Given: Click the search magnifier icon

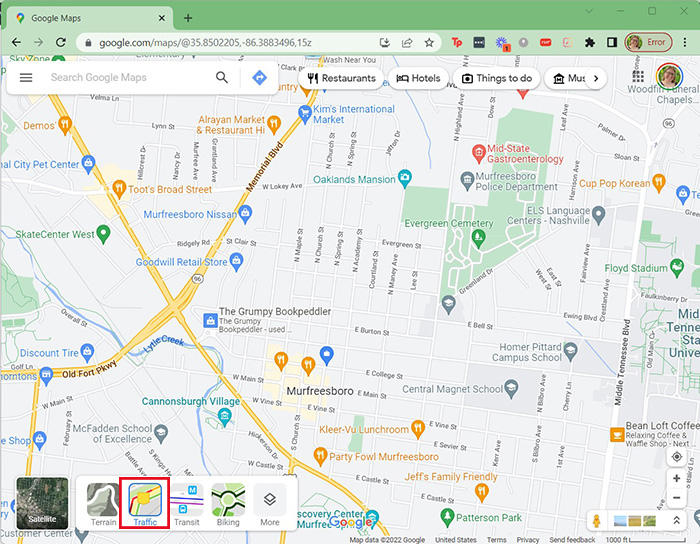Looking at the screenshot, I should coord(221,78).
